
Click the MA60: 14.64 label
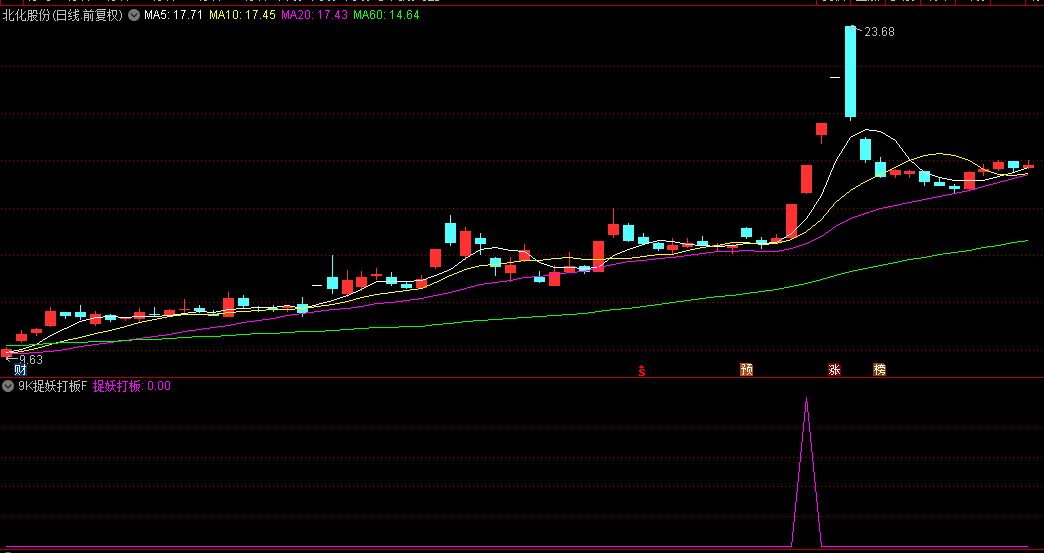click(386, 15)
